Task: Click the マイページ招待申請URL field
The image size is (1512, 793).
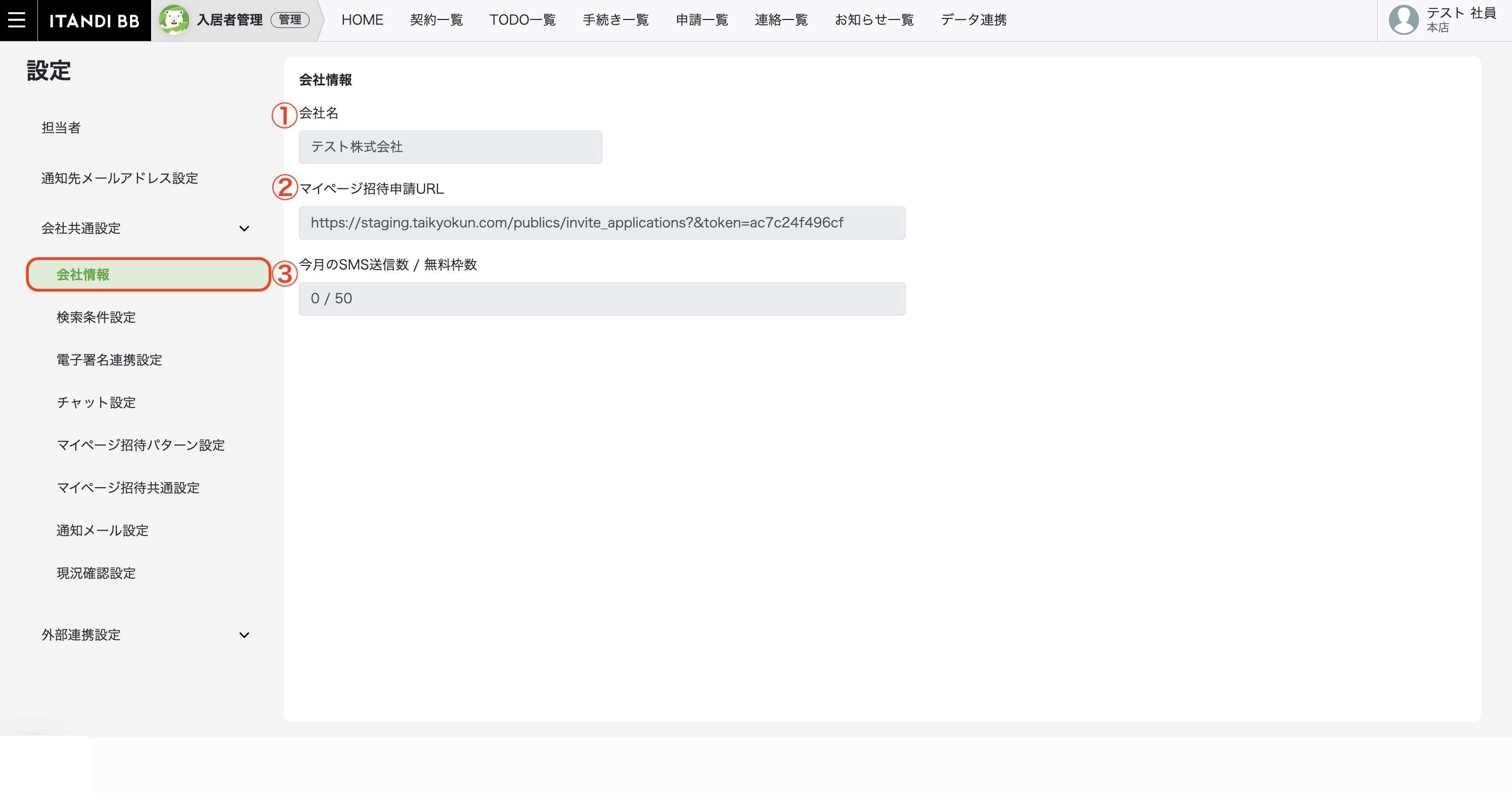Action: pos(602,223)
